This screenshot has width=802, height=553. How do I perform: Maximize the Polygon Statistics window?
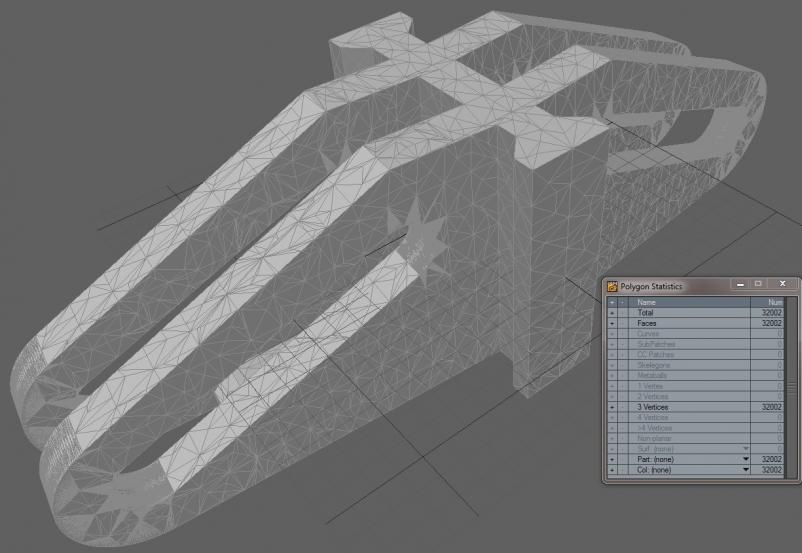759,285
